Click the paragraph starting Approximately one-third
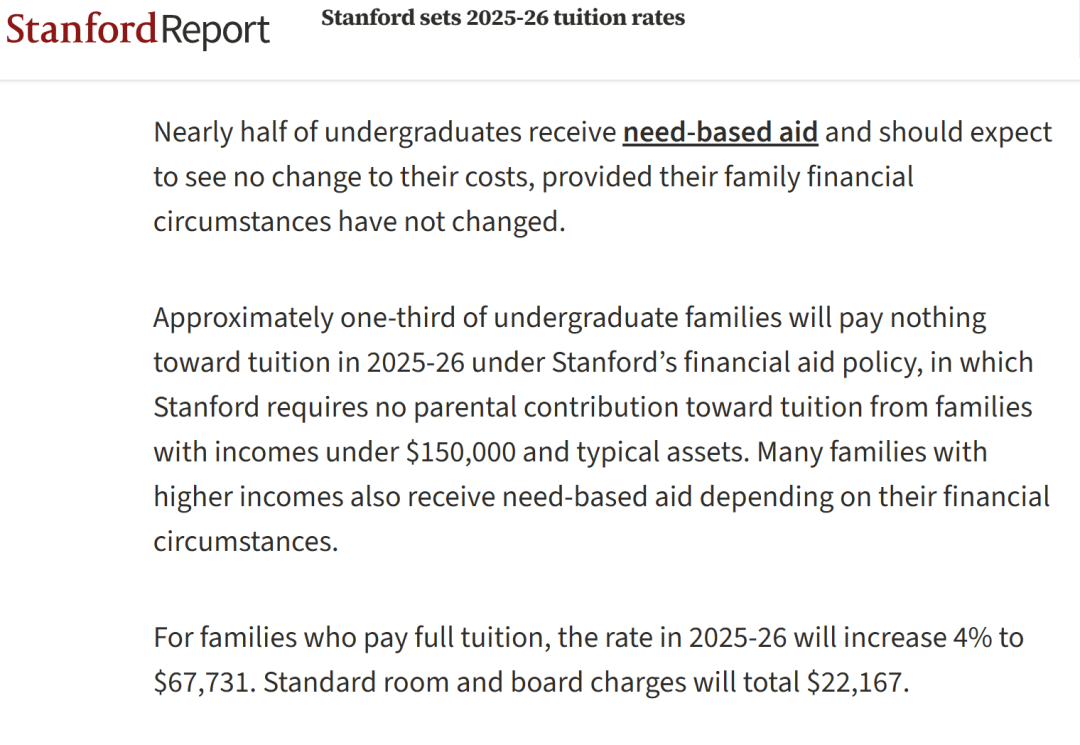1080x745 pixels. coord(601,430)
